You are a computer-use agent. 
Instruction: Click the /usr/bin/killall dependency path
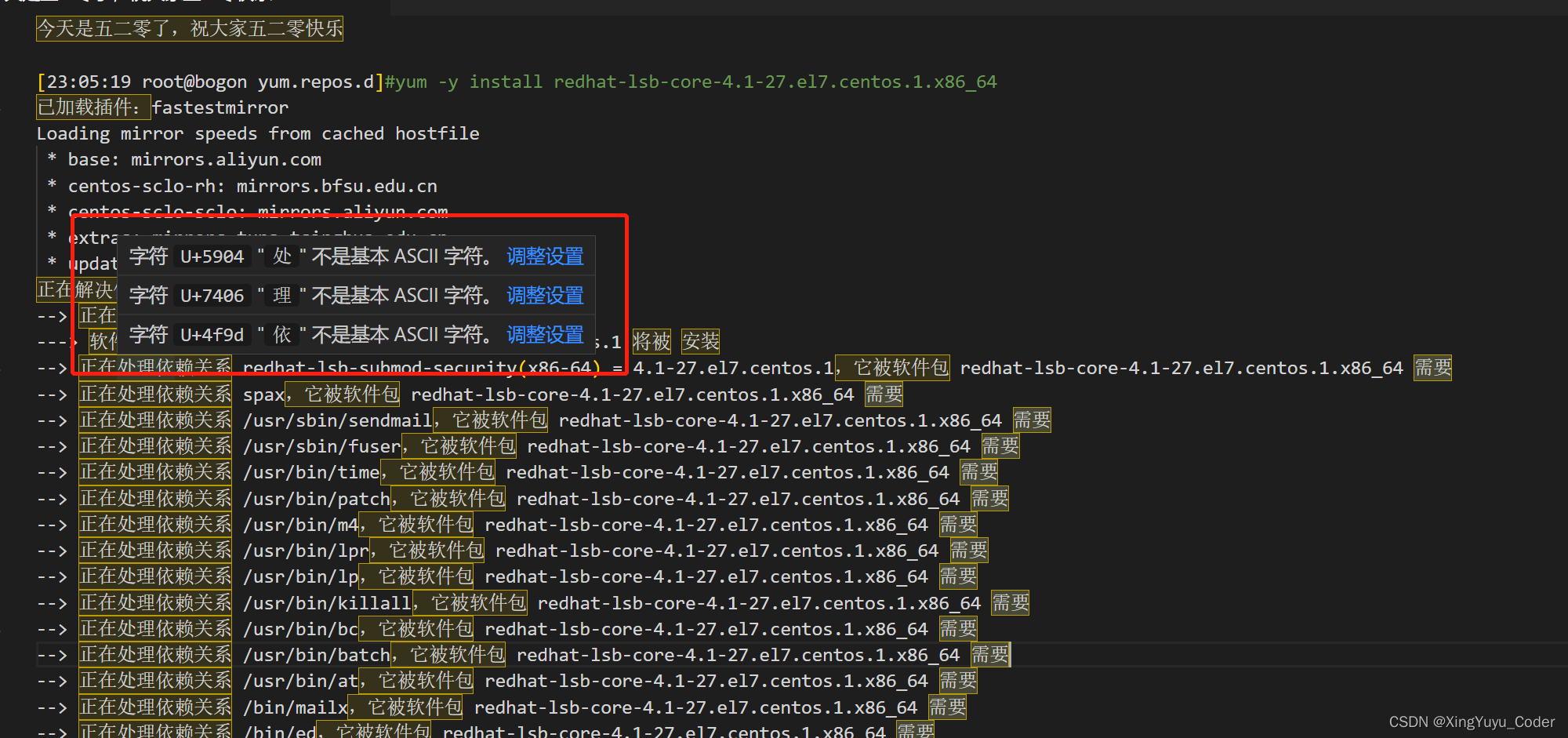pyautogui.click(x=326, y=603)
